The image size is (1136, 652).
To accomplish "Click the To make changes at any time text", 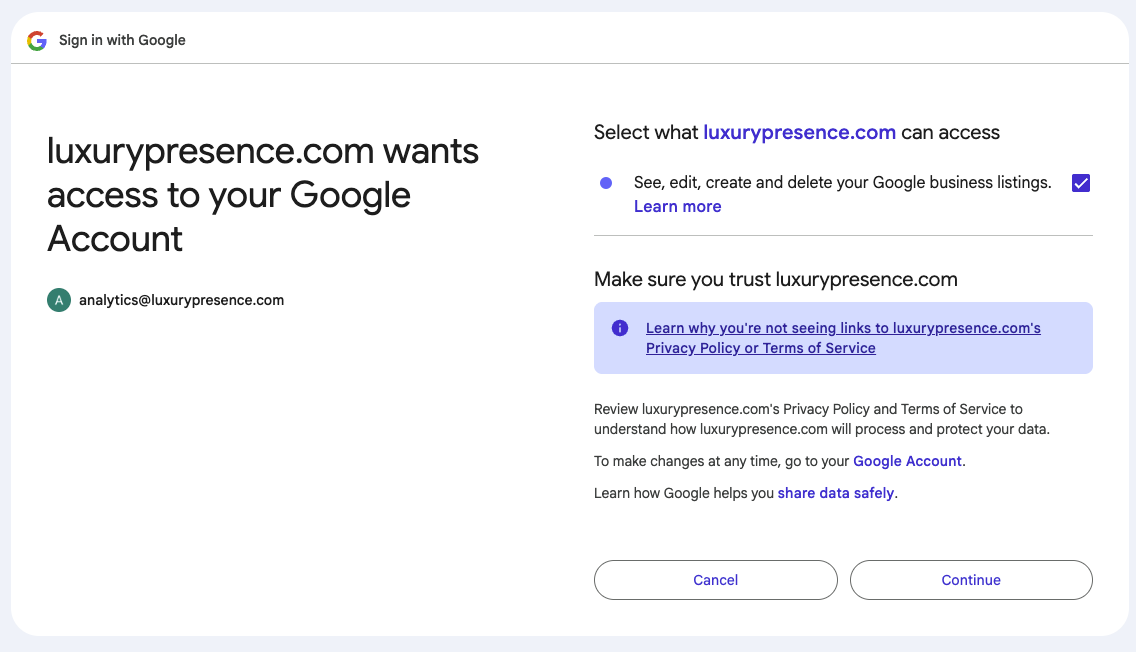I will 721,461.
